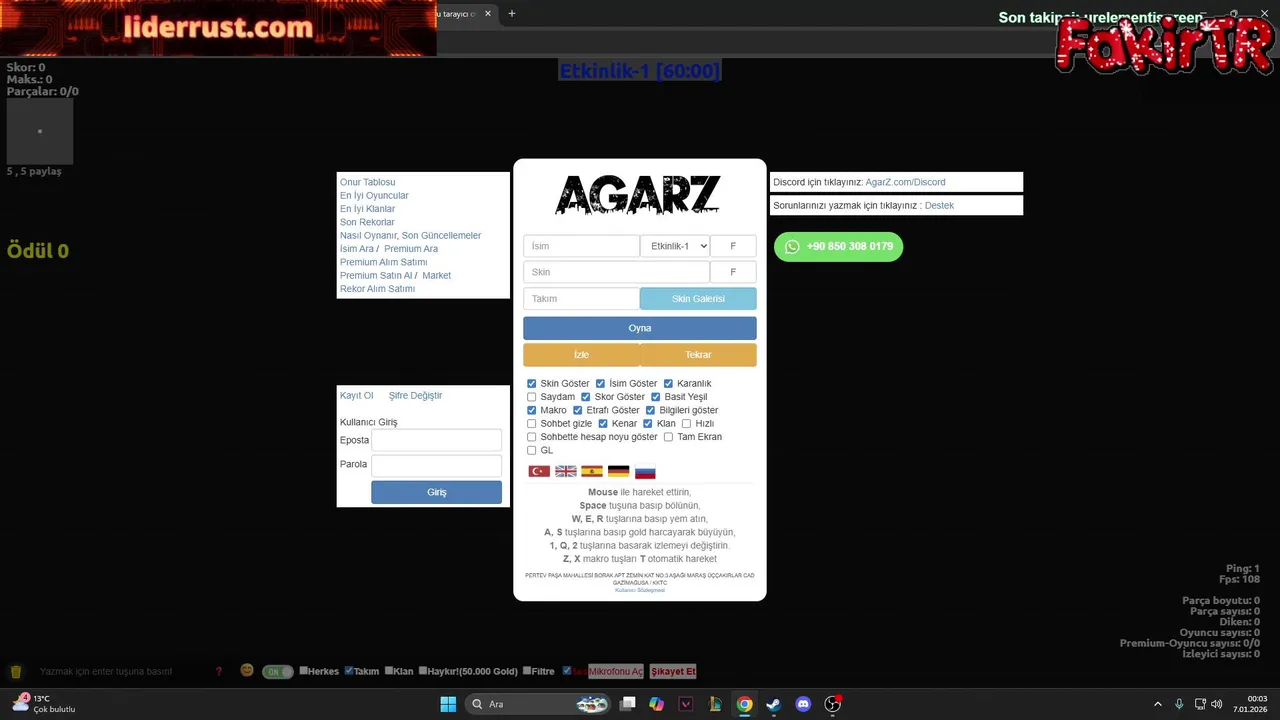The width and height of the screenshot is (1280, 720).
Task: Click the red question mark help icon
Action: (219, 671)
